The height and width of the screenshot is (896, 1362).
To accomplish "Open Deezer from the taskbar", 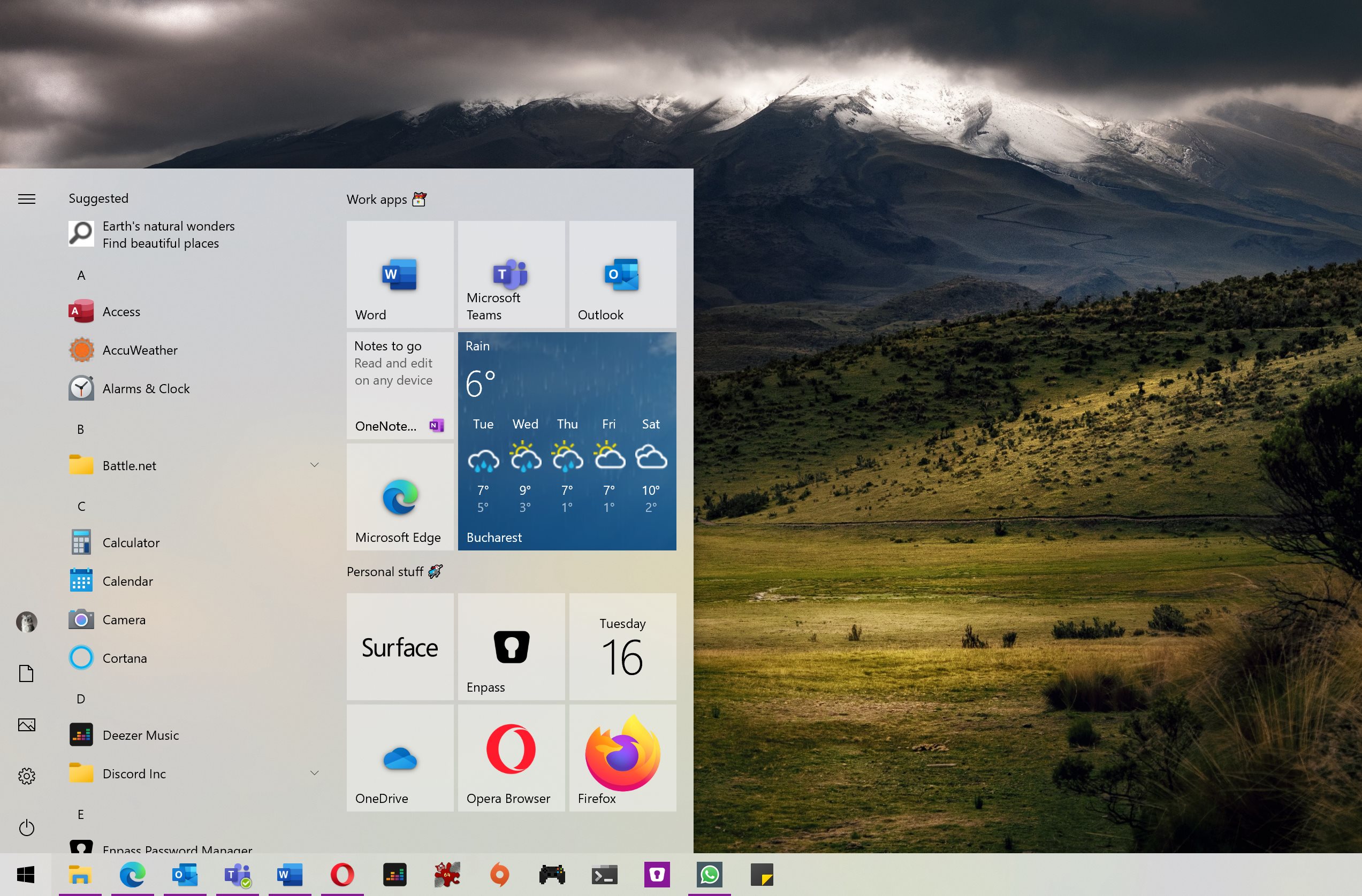I will tap(395, 874).
